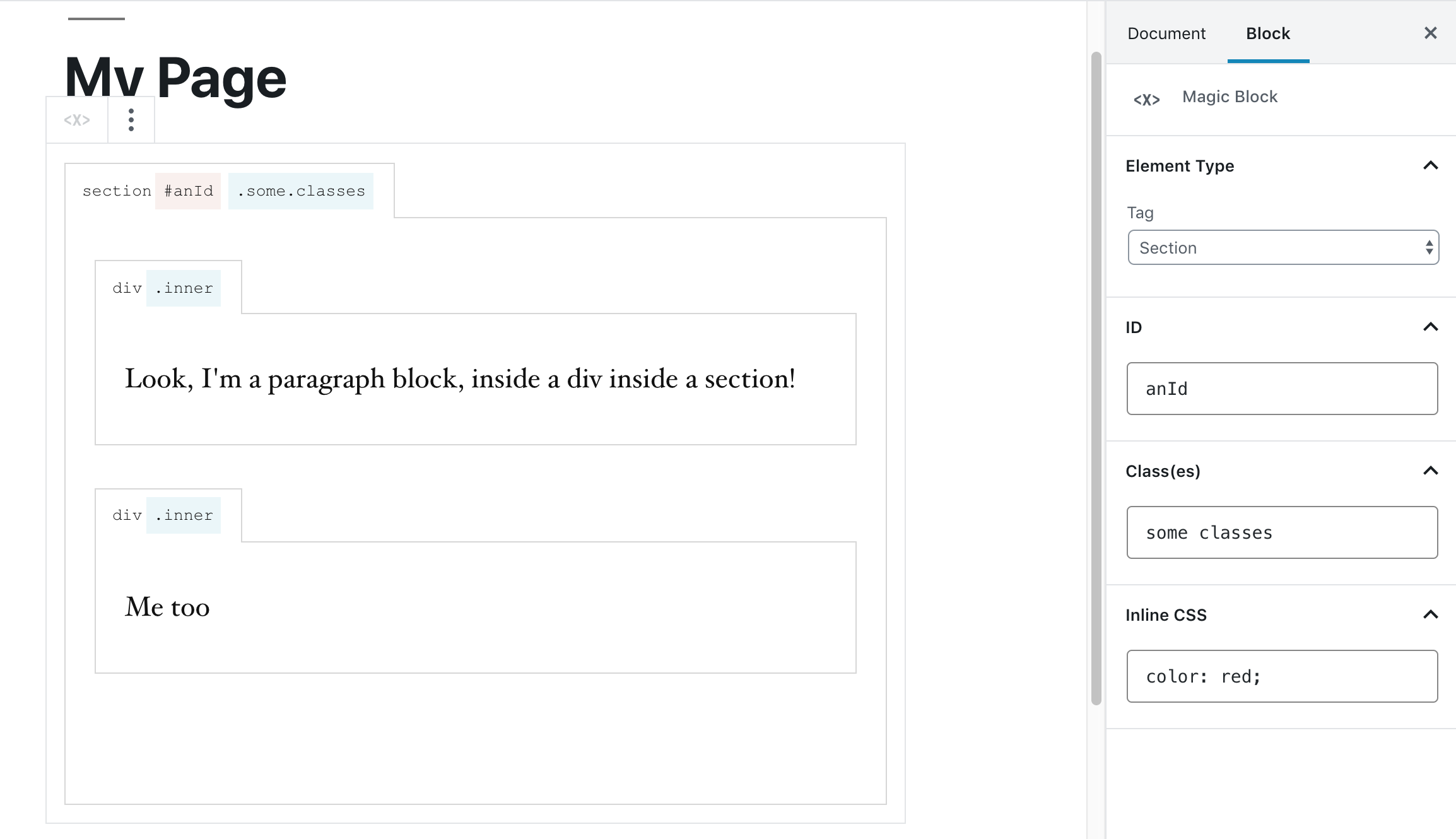The height and width of the screenshot is (839, 1456).
Task: Click the paragraph starting Look, I'm a paragraph
Action: (x=460, y=379)
